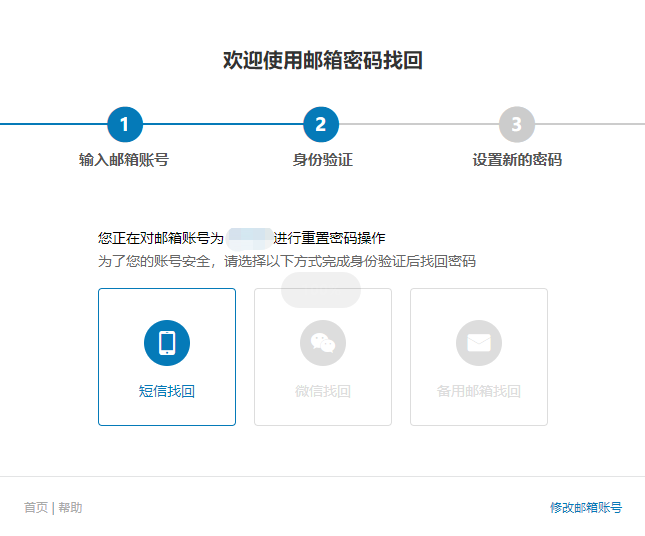Open the 帮助 link in footer
This screenshot has height=536, width=645.
click(70, 508)
